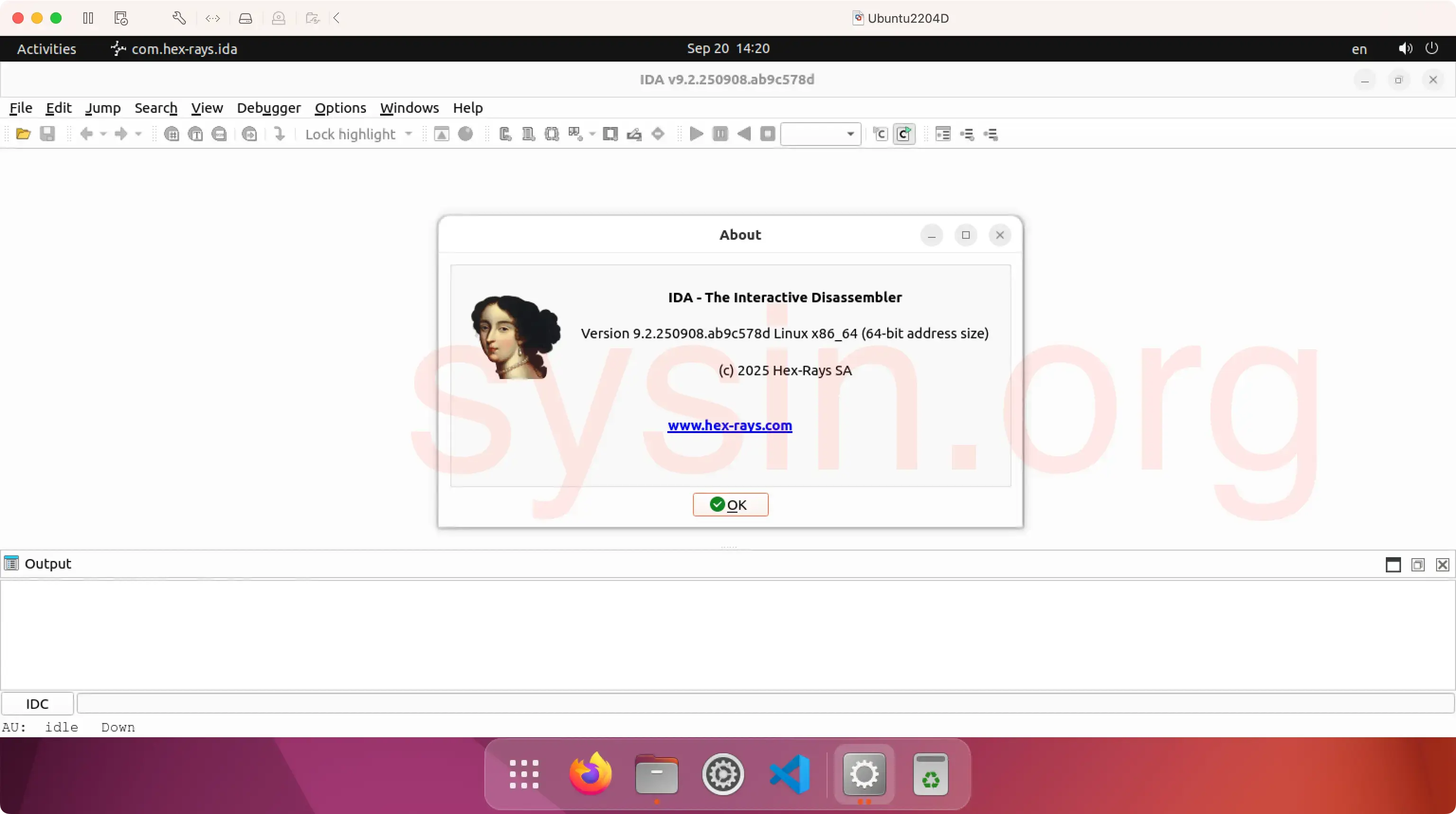Click the round breakpoint circle icon
Viewport: 1456px width, 814px height.
[465, 134]
